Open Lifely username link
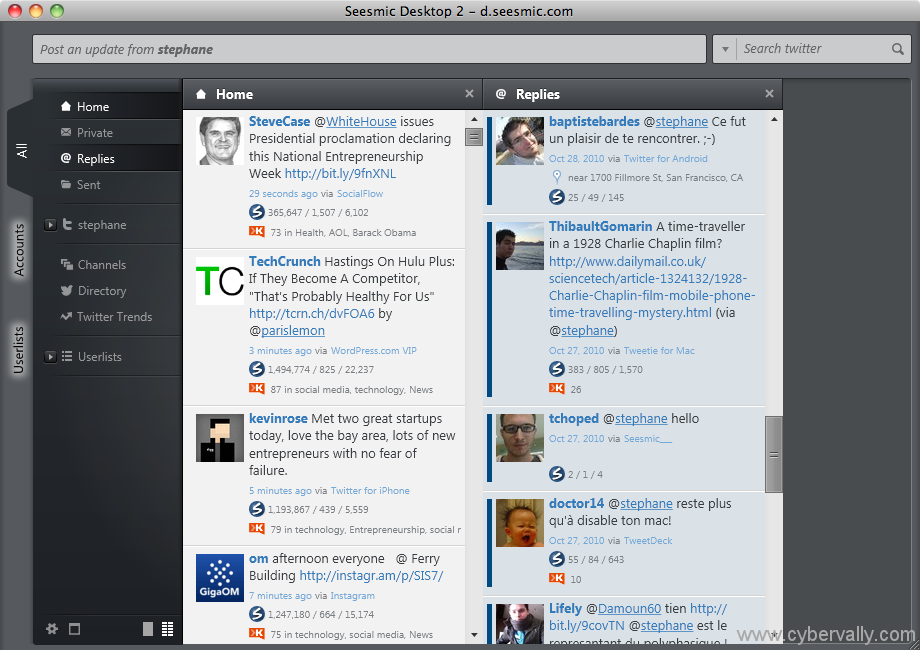Viewport: 920px width, 650px height. coord(565,608)
